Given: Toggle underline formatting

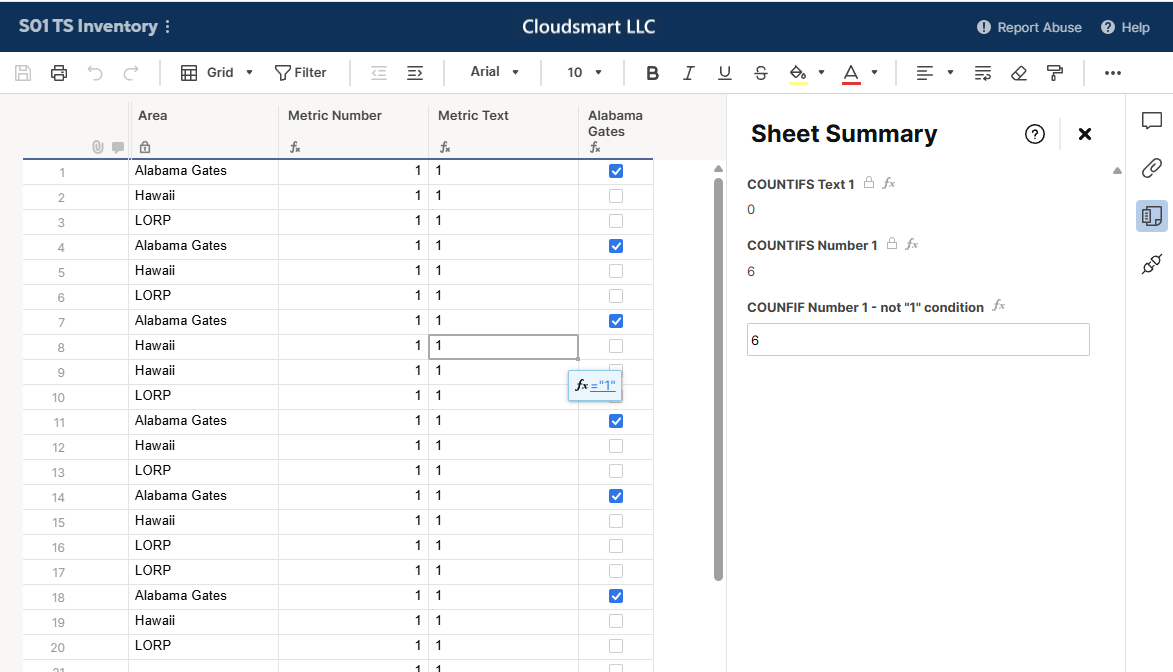Looking at the screenshot, I should coord(724,73).
